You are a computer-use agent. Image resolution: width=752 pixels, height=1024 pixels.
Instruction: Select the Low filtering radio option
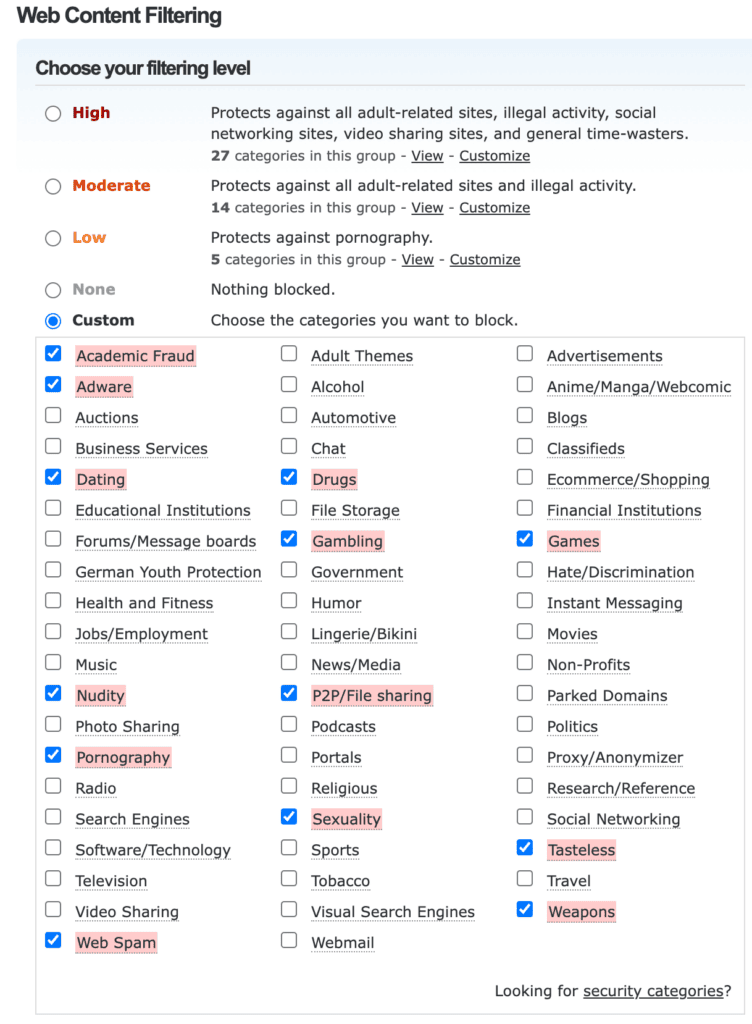pos(53,238)
